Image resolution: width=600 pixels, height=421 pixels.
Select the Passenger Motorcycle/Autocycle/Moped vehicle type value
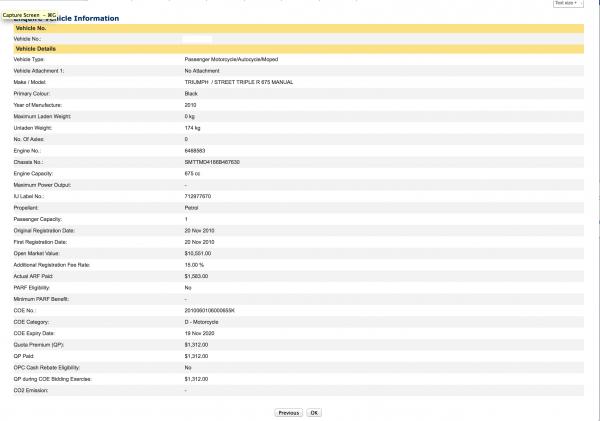(231, 59)
